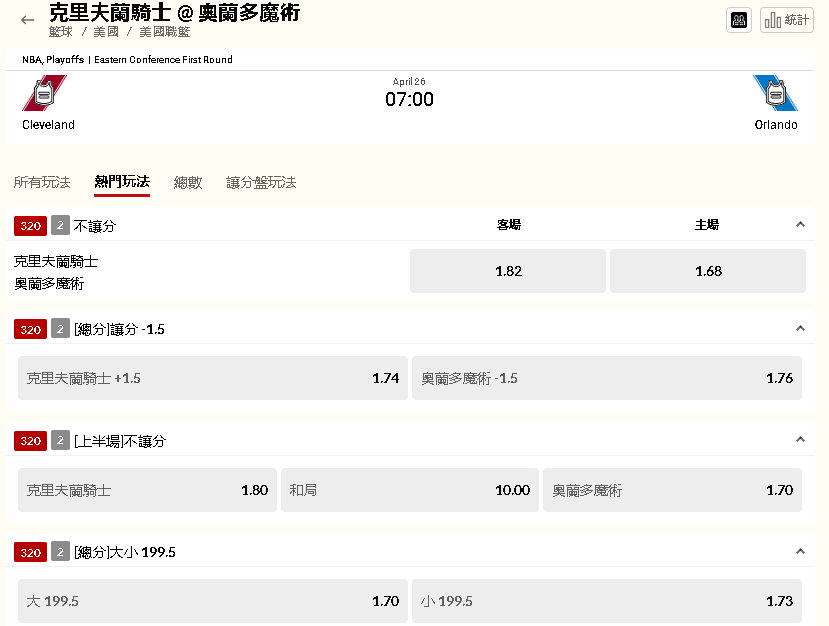Go back using the left arrow icon

point(27,20)
